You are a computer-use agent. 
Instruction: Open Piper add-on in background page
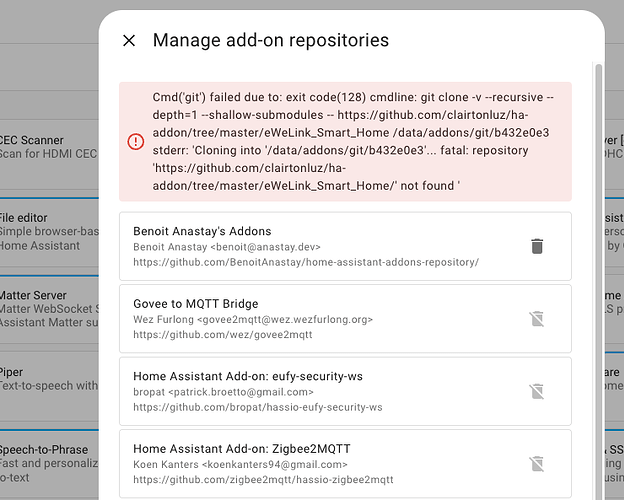49,387
